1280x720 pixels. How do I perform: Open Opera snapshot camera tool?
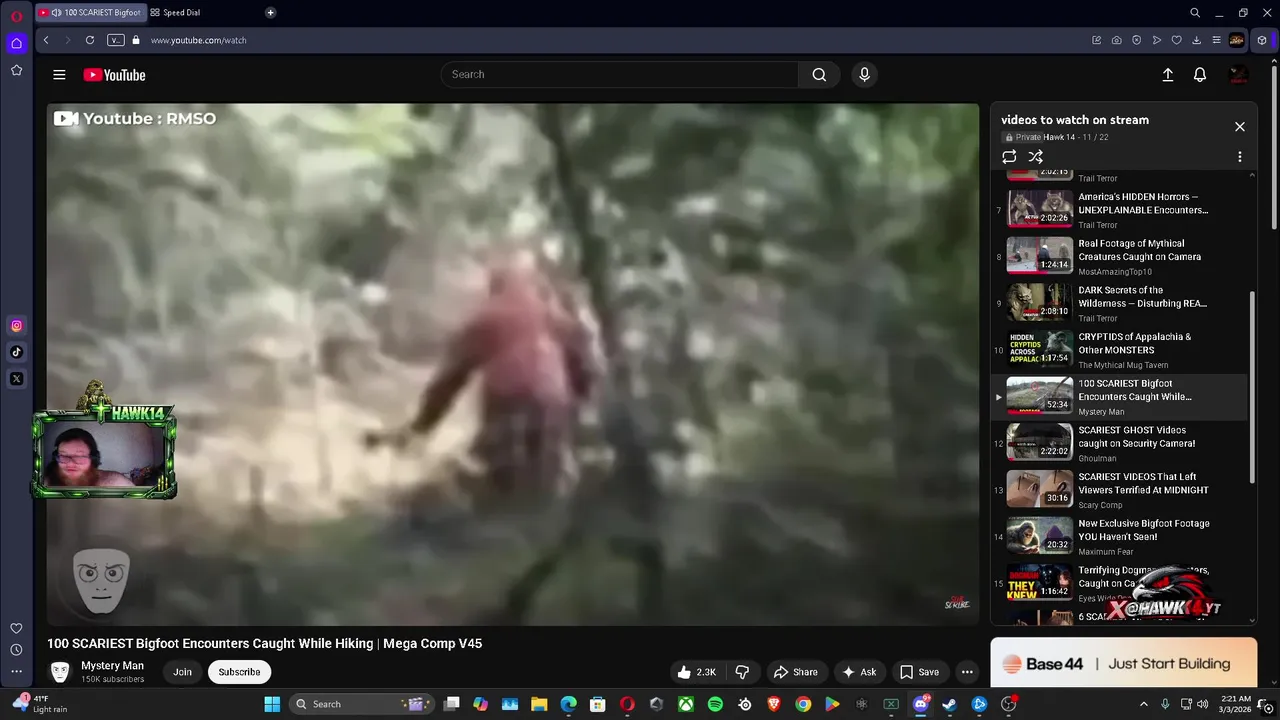coord(1116,40)
